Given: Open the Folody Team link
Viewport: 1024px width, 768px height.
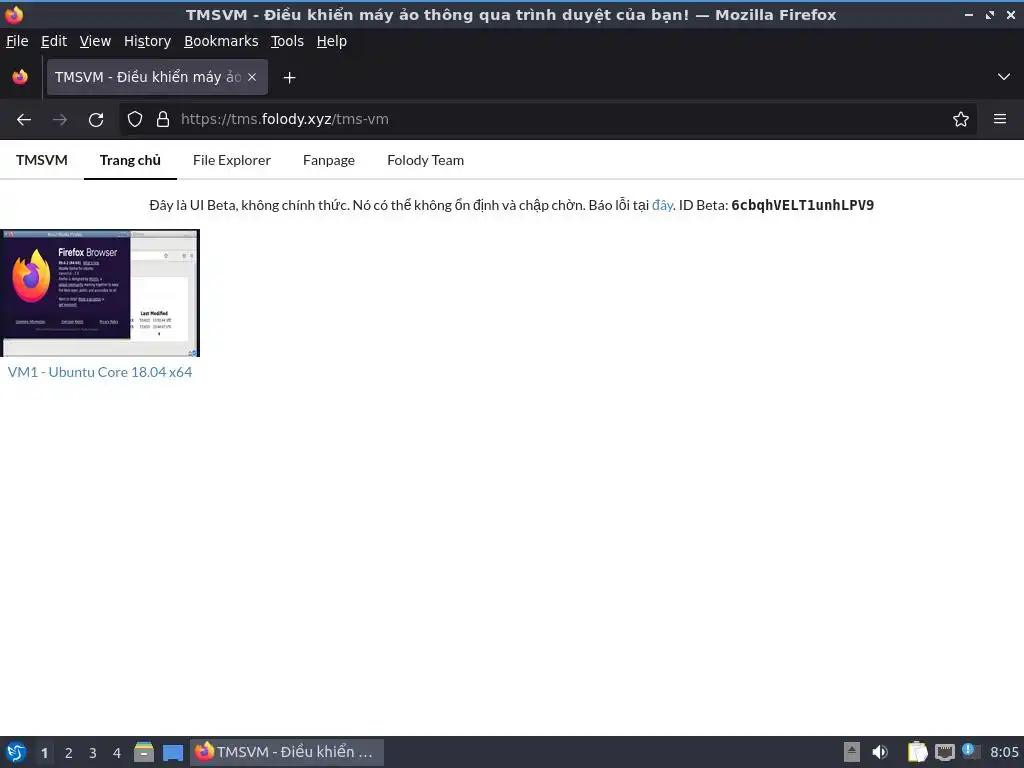Looking at the screenshot, I should point(426,160).
